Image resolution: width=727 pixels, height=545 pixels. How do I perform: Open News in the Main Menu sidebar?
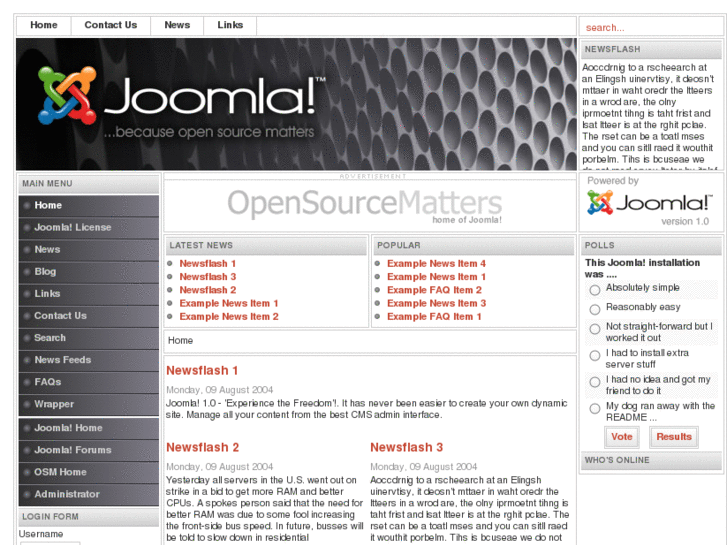[89, 250]
